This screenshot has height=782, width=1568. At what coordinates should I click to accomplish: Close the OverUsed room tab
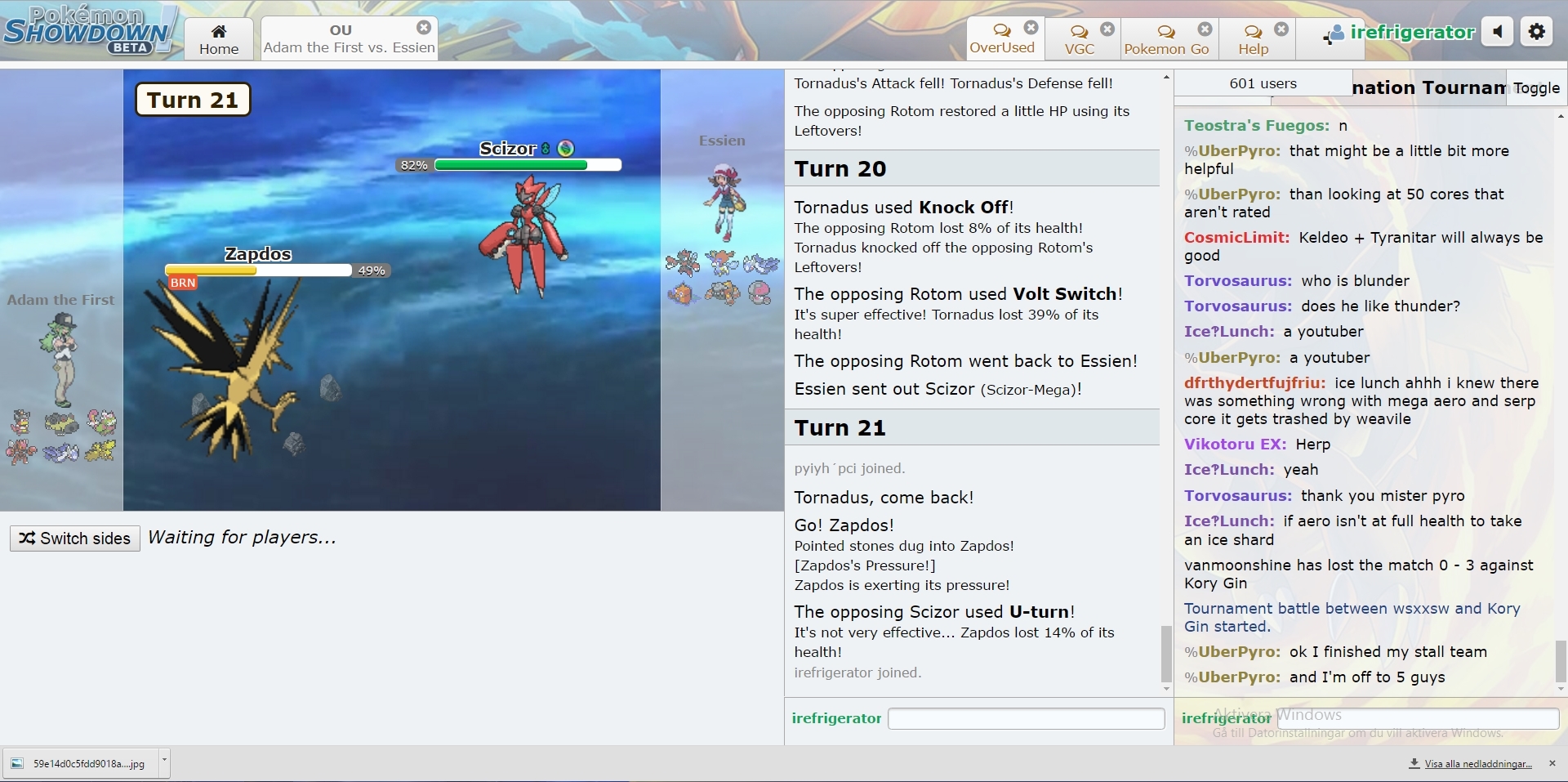[1031, 27]
